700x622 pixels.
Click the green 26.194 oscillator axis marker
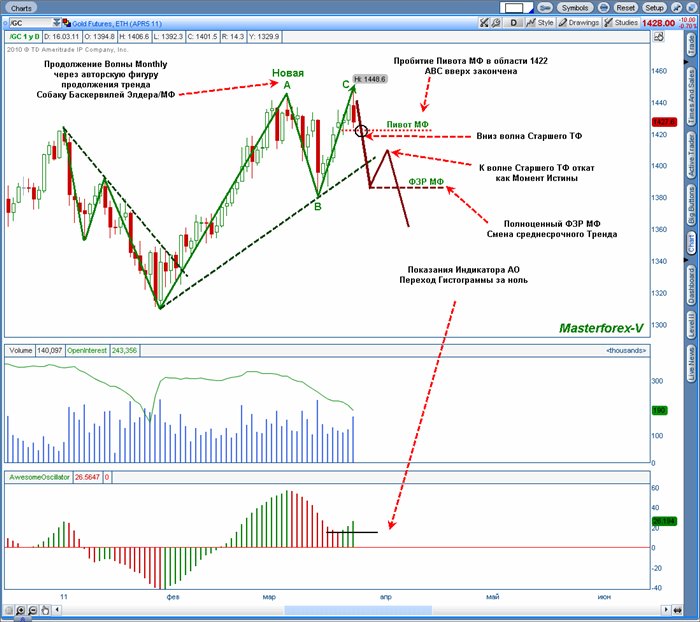pos(664,521)
